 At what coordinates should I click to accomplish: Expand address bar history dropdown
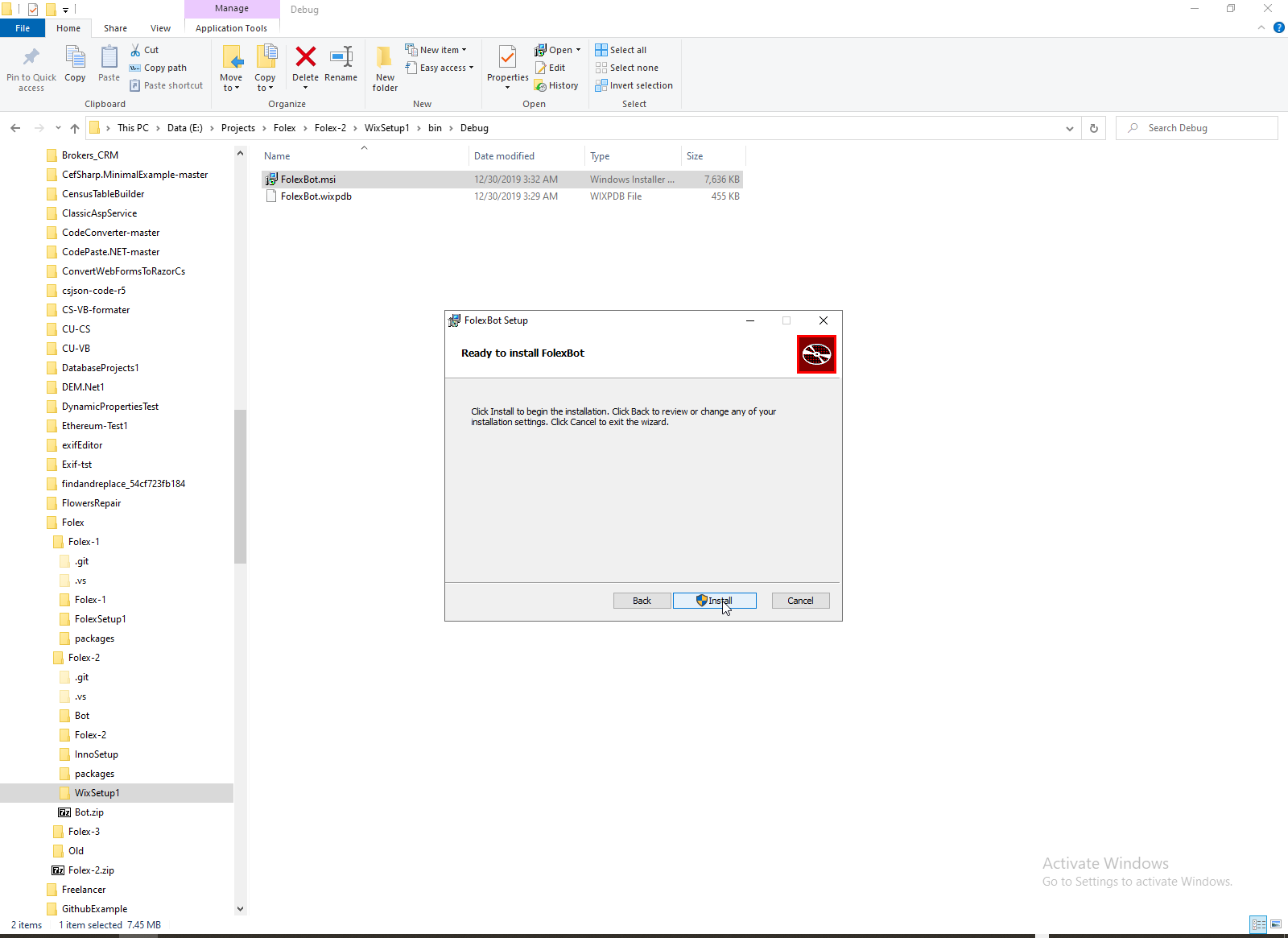coord(1069,128)
